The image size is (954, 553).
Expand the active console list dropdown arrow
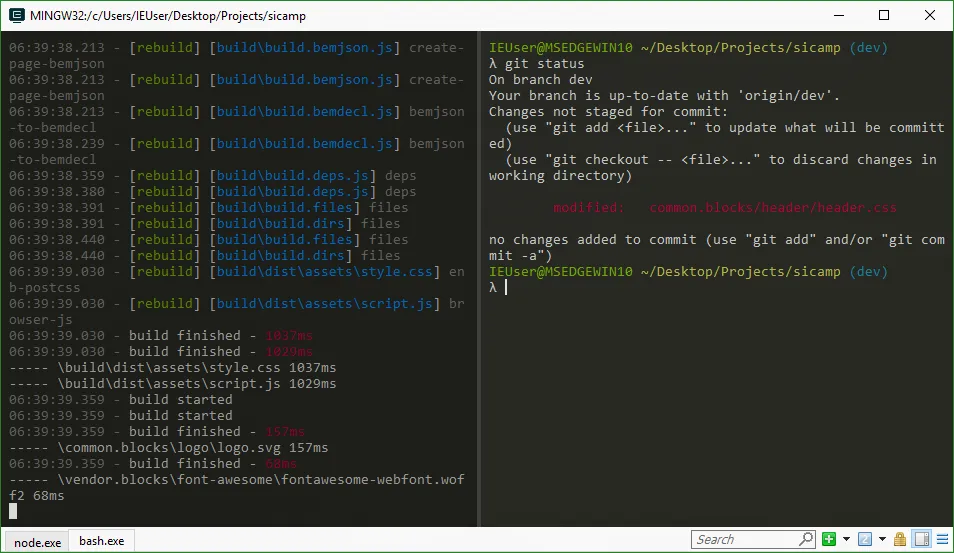882,540
